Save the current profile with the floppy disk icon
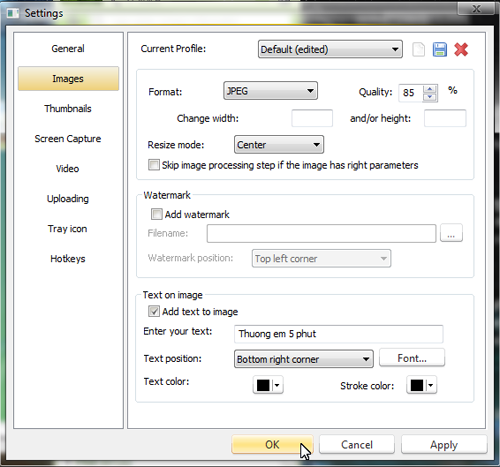Image resolution: width=500 pixels, height=467 pixels. click(440, 50)
